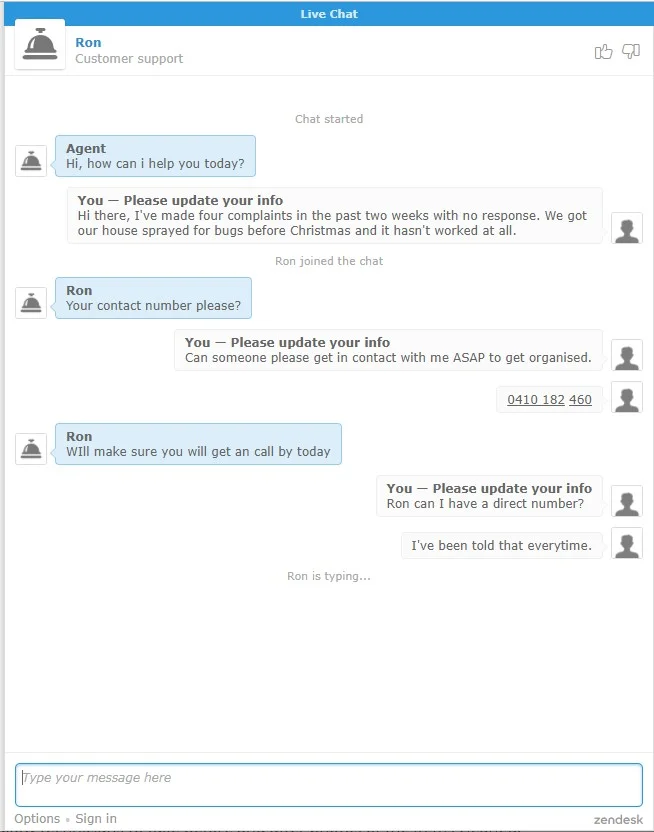Click user avatar beside 'Ron can I have a direct number?'
The width and height of the screenshot is (654, 832).
coord(627,501)
